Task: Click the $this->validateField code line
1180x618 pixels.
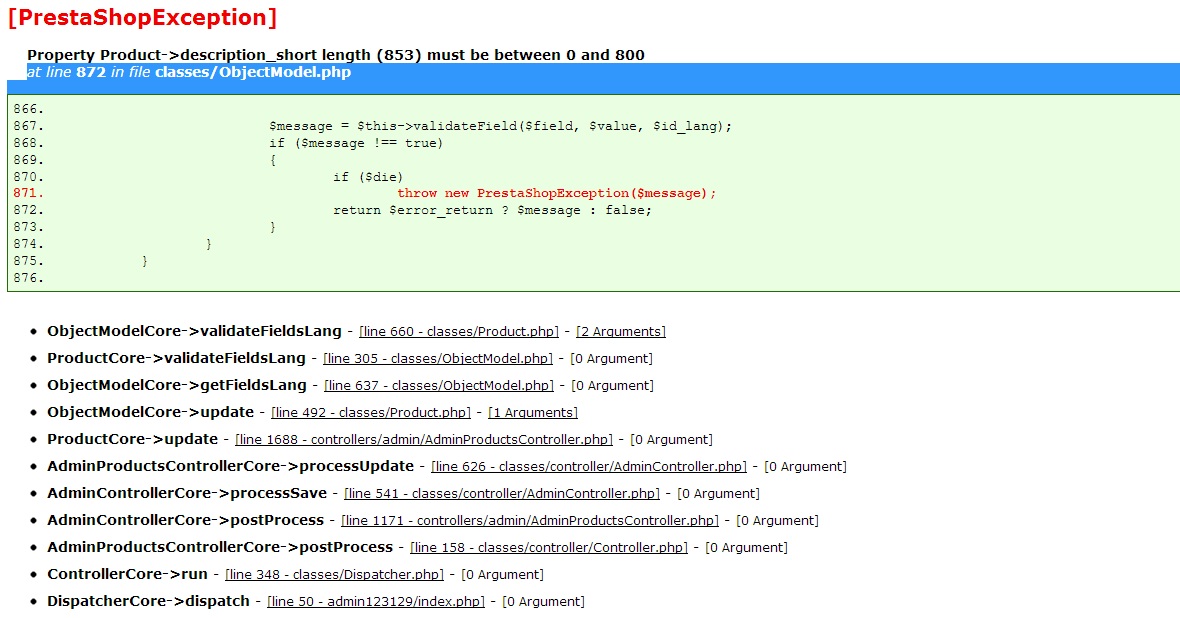Action: 500,126
